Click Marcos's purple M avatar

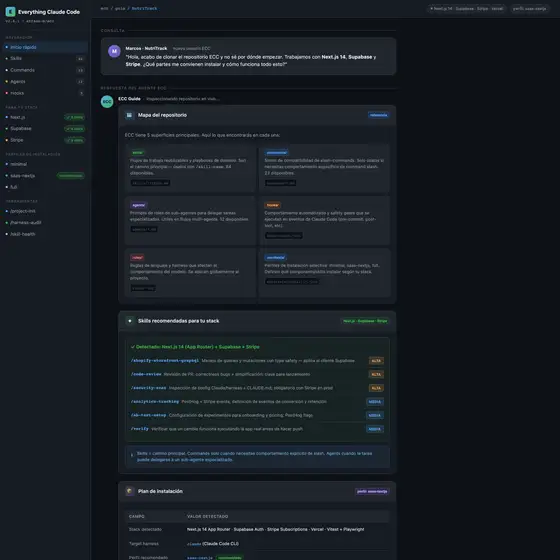click(114, 51)
